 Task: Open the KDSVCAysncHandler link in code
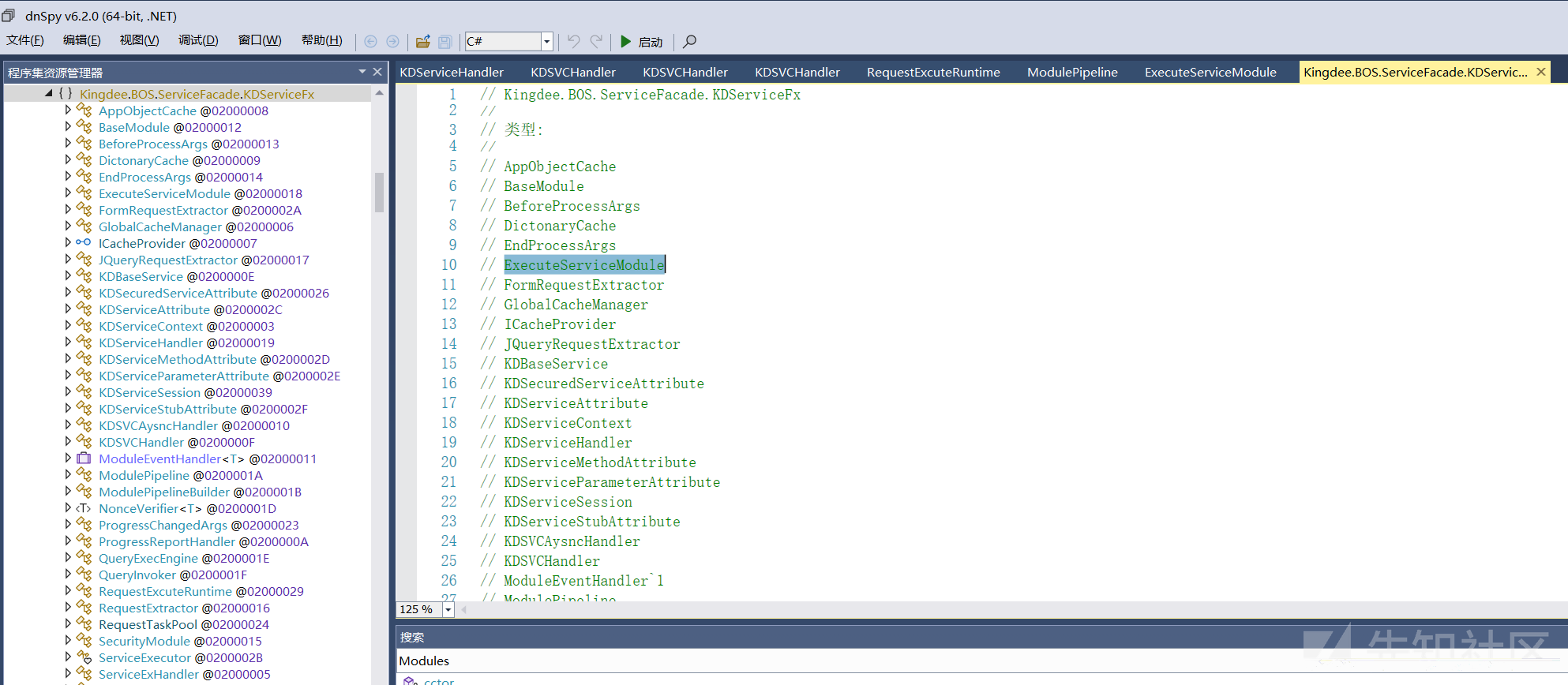point(572,541)
